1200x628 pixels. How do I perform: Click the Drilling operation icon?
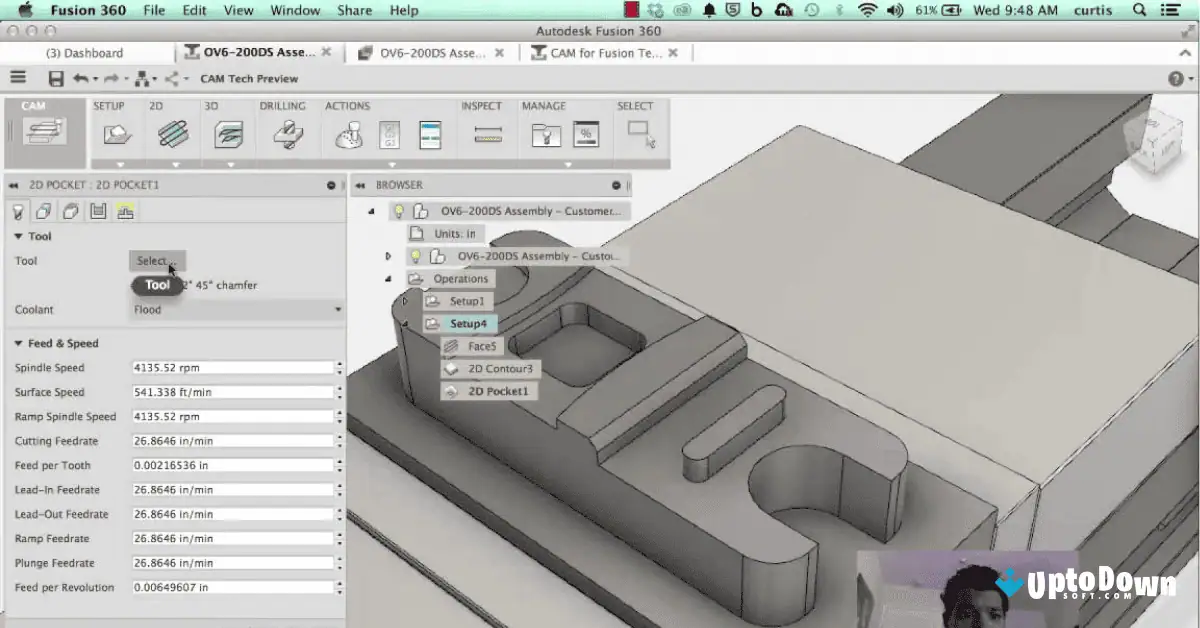tap(288, 132)
